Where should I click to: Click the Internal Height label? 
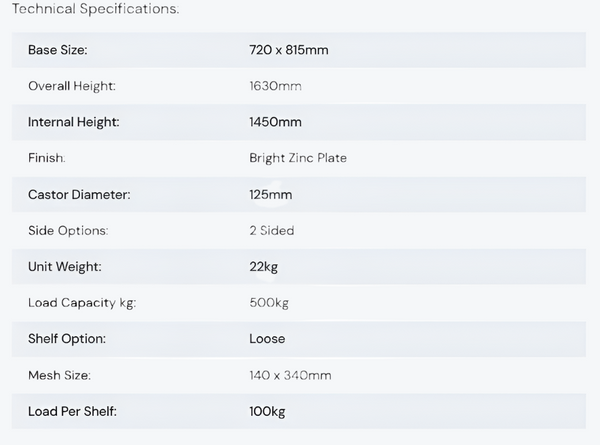(x=74, y=122)
